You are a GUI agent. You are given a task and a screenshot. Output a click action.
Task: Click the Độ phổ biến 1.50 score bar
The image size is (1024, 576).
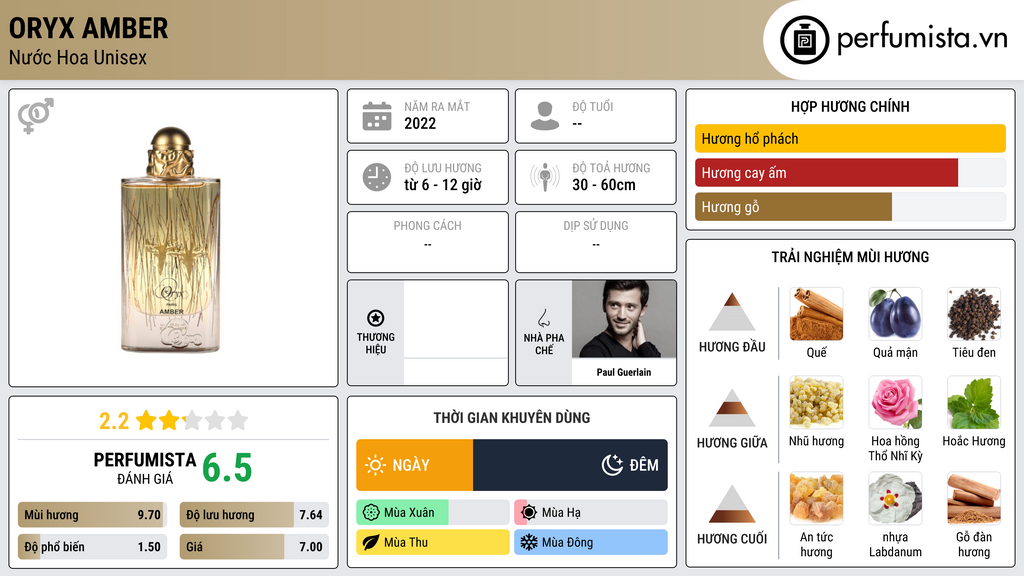click(92, 547)
